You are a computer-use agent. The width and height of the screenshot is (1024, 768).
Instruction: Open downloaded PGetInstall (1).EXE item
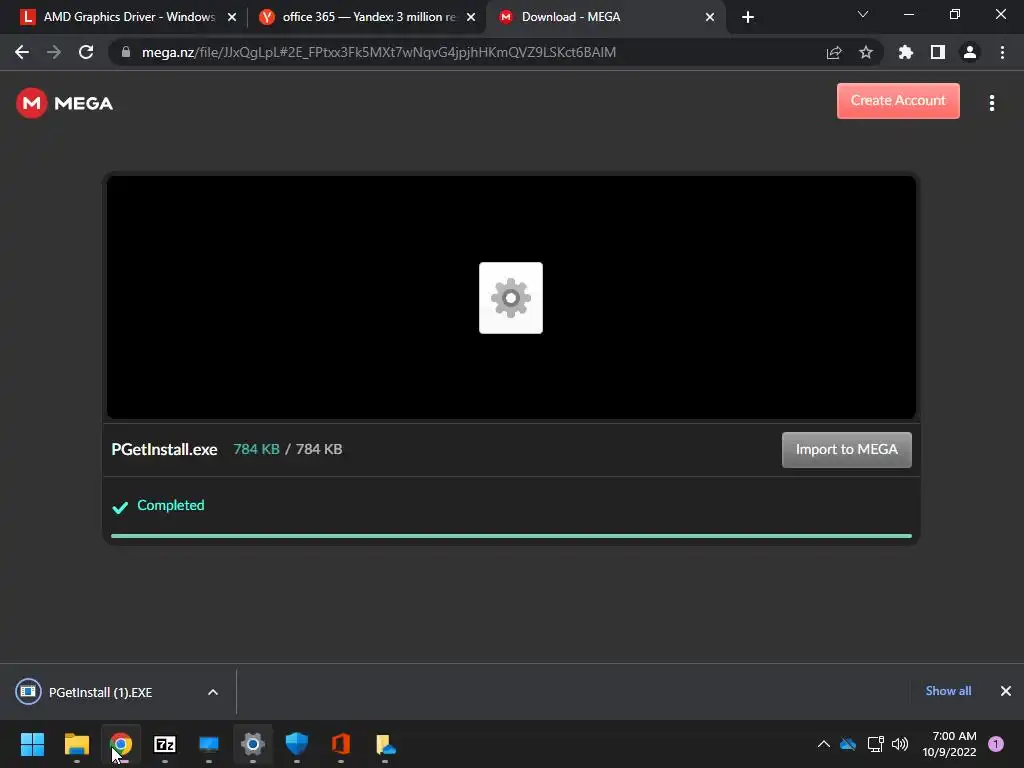(x=100, y=692)
